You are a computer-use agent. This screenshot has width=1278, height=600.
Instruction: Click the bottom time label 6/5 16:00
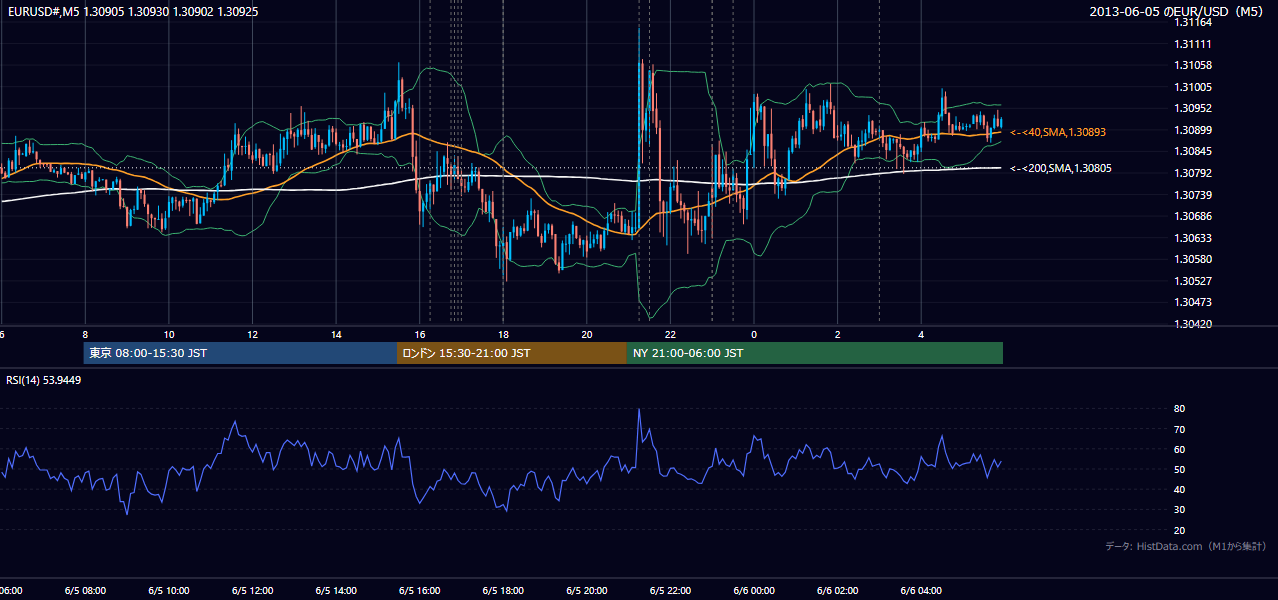[x=420, y=591]
